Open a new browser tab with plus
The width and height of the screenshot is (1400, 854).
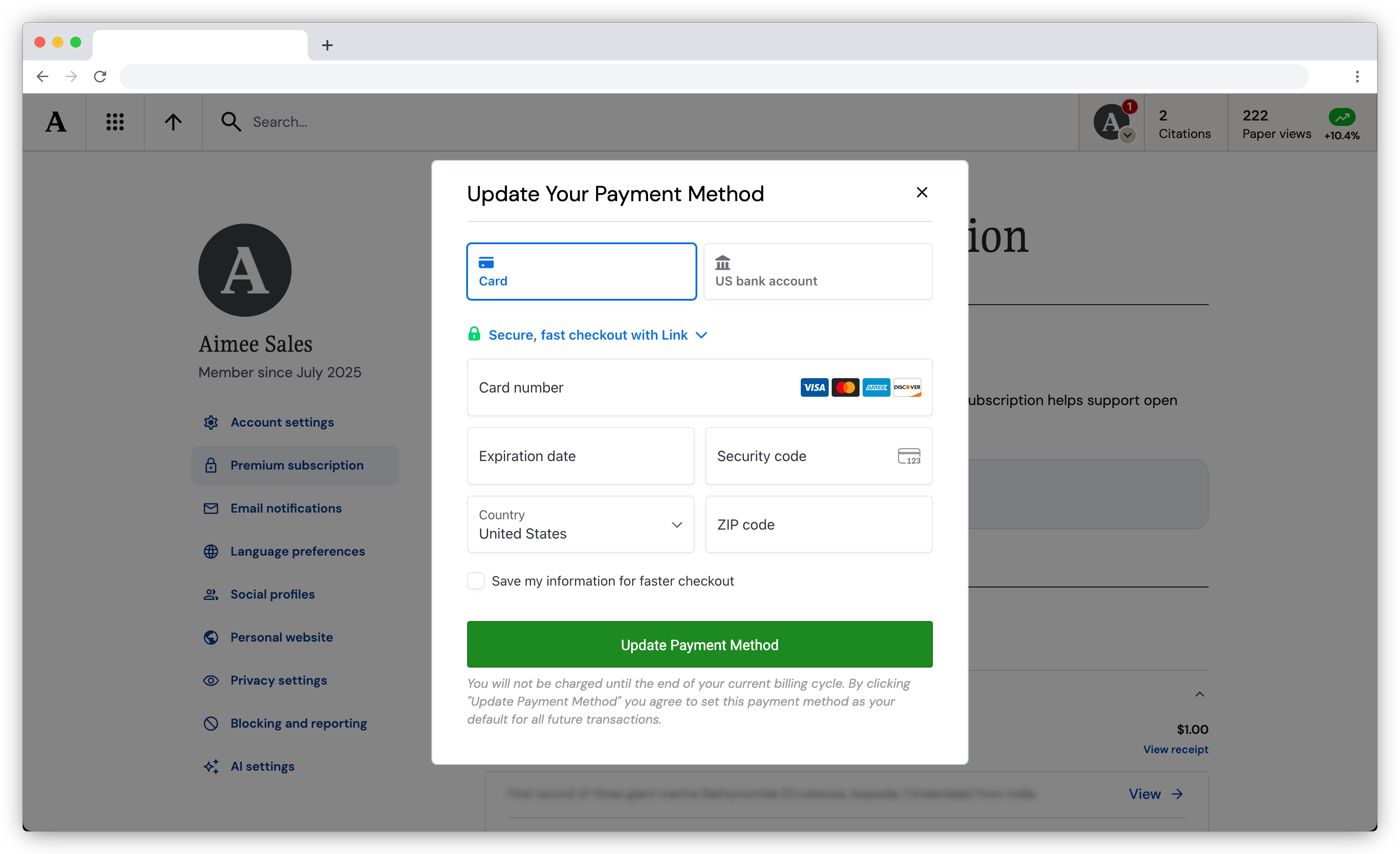pyautogui.click(x=326, y=45)
